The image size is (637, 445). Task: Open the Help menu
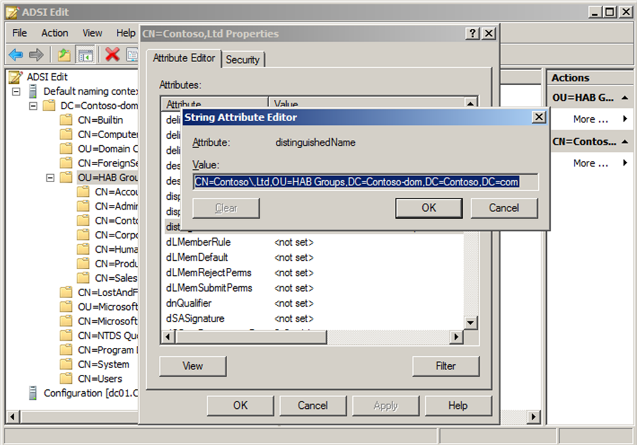coord(126,33)
